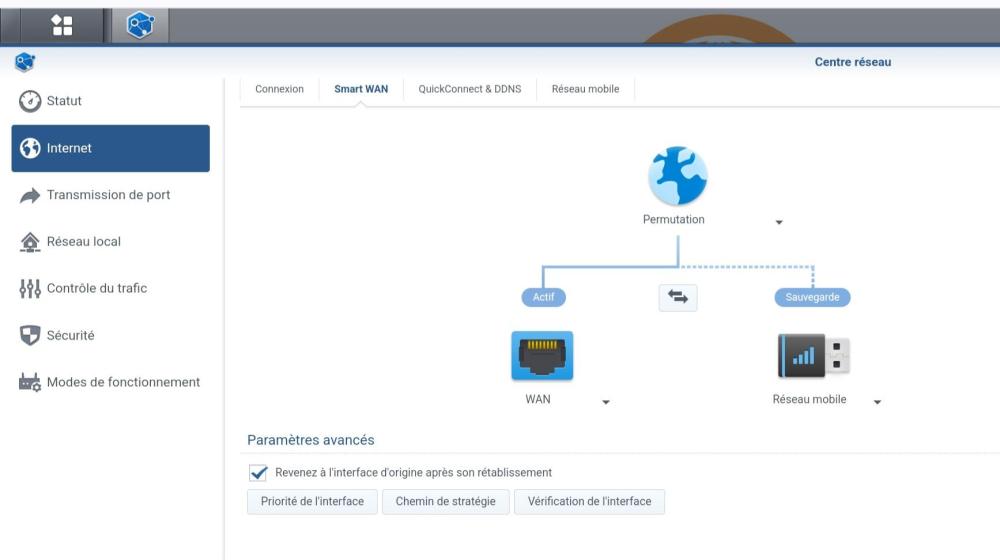The height and width of the screenshot is (560, 1000).
Task: Open the main menu grid icon
Action: tap(62, 26)
